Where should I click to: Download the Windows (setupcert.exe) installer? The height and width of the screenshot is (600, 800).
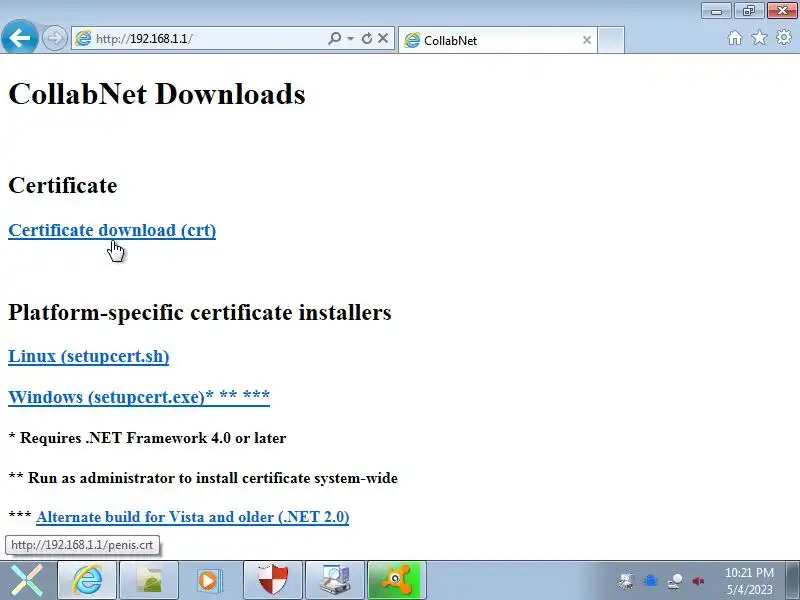coord(139,396)
